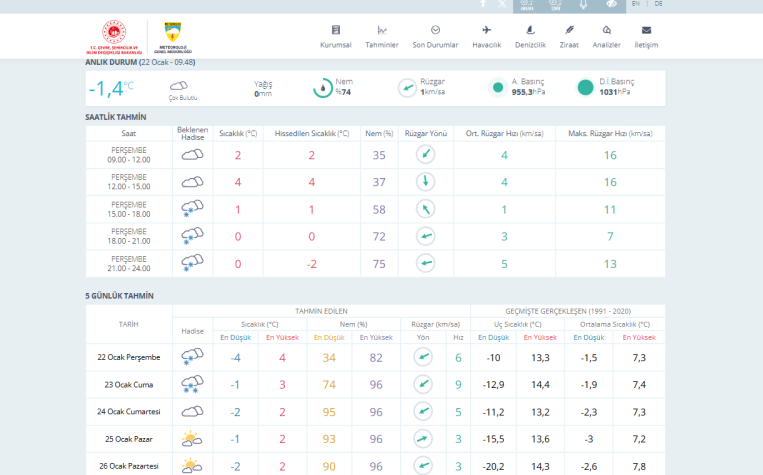Click the Ziraat leaf icon
Screen dimensions: 763x475
pos(569,30)
